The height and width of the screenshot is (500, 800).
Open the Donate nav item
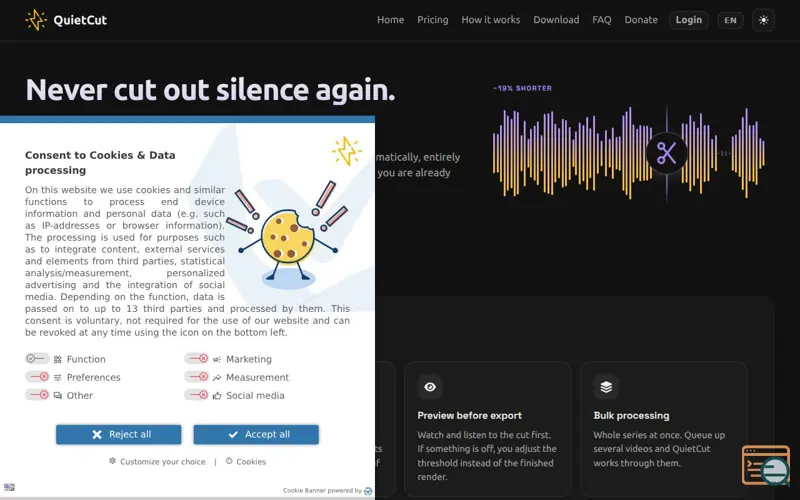(641, 20)
